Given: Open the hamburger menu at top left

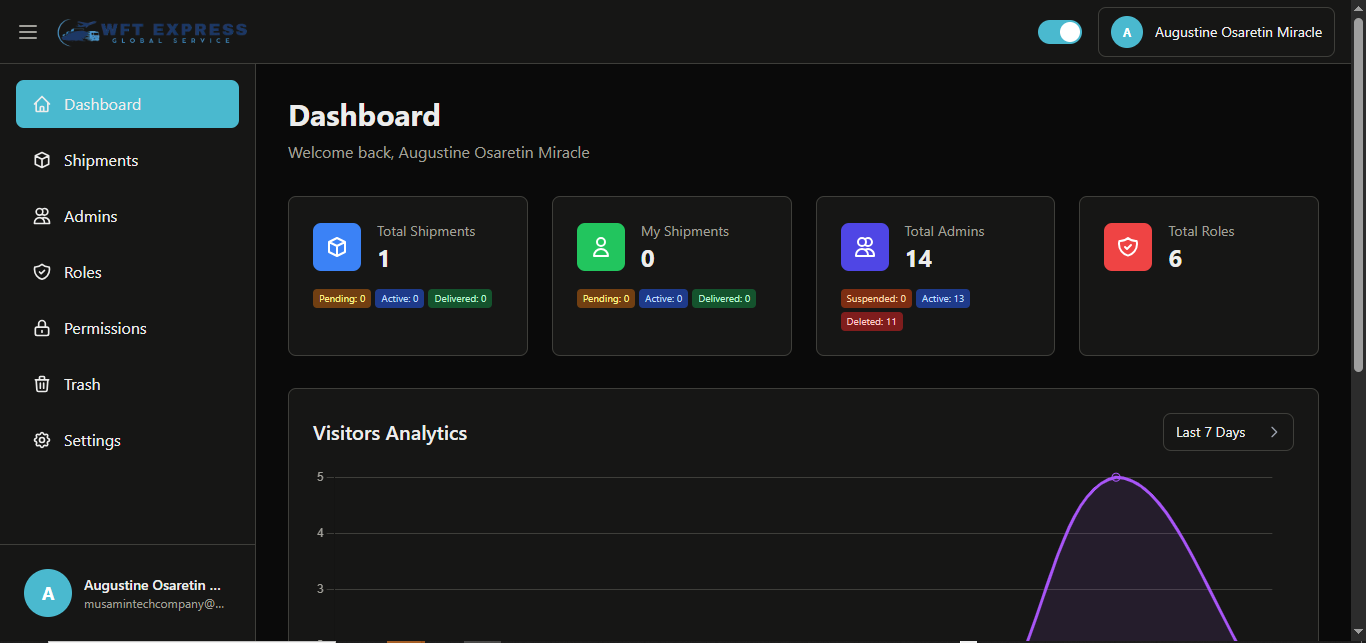Looking at the screenshot, I should 28,31.
